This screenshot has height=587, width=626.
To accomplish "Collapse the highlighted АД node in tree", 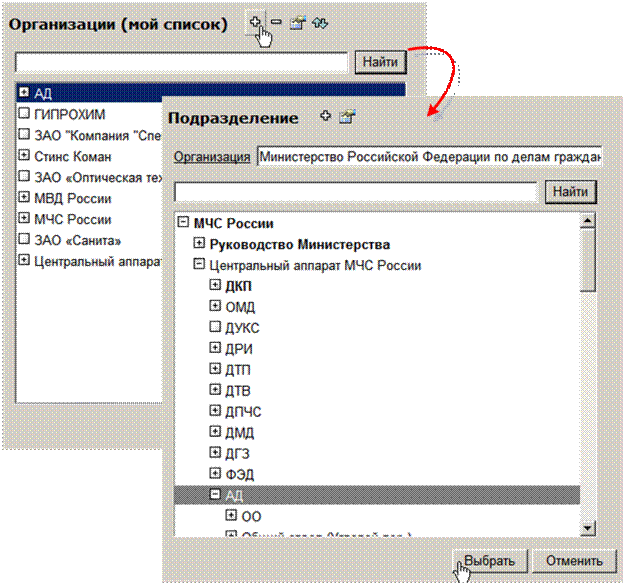I will point(215,494).
